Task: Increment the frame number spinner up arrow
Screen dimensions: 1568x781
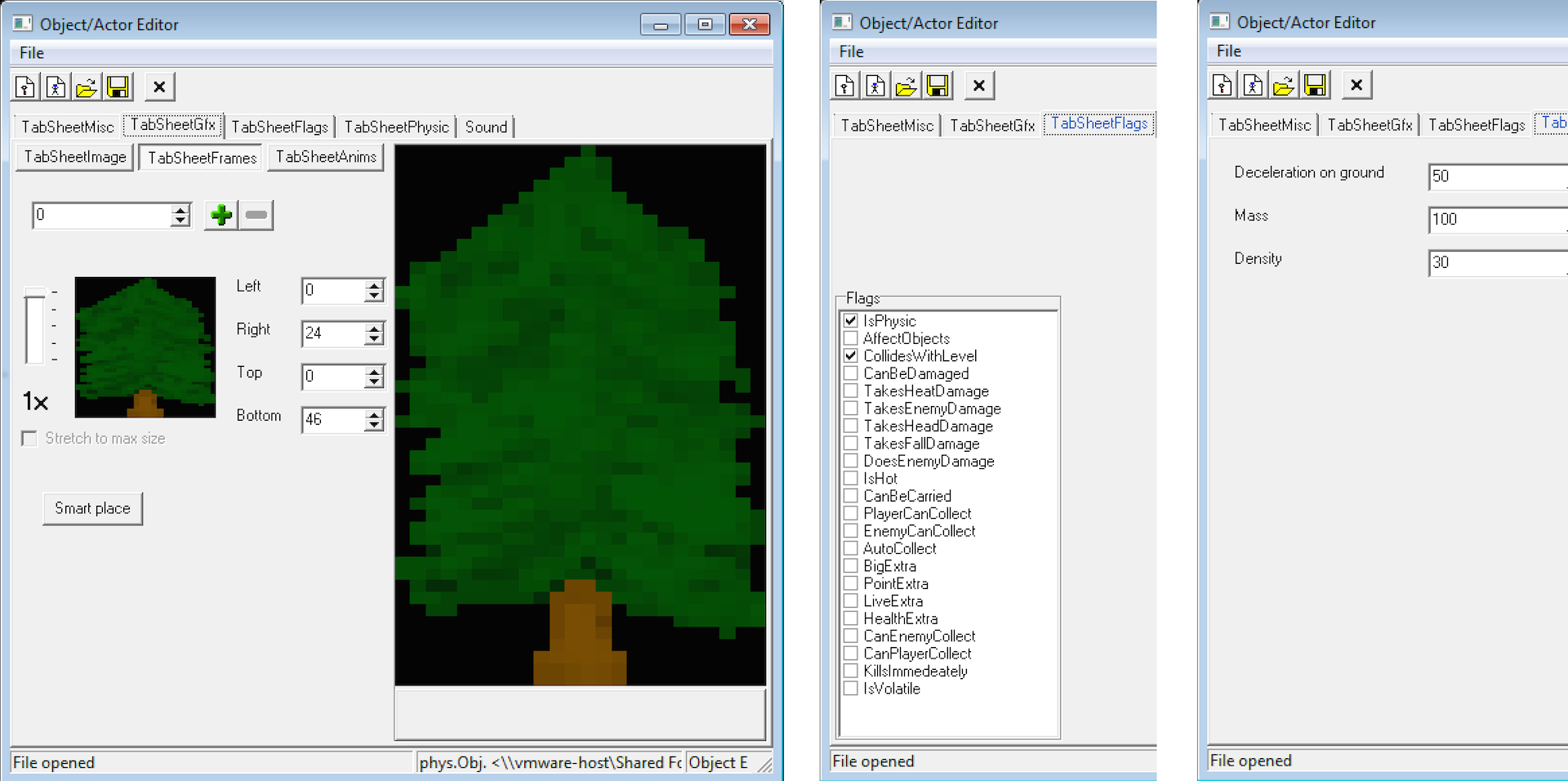Action: 180,211
